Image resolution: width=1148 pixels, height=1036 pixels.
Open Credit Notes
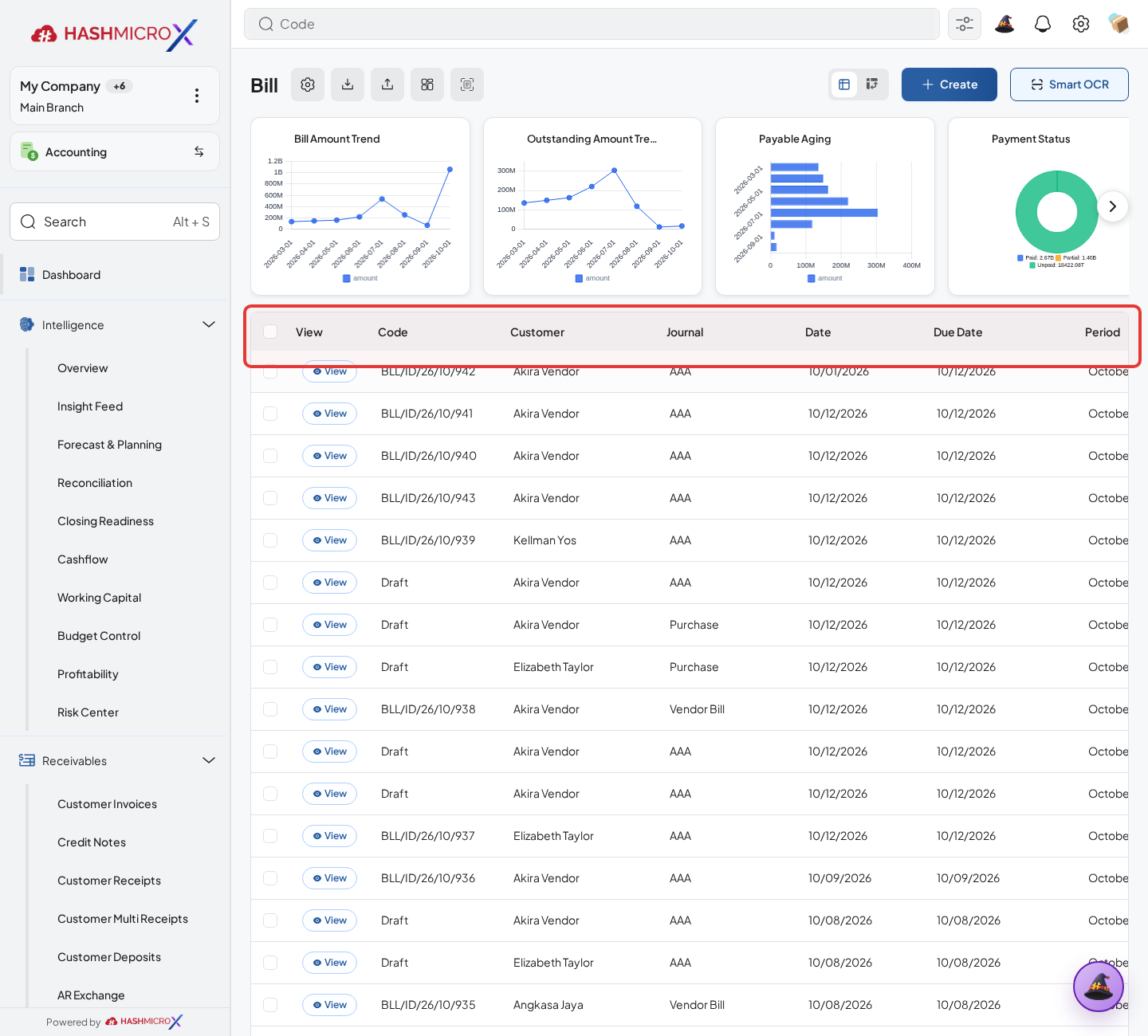click(92, 842)
